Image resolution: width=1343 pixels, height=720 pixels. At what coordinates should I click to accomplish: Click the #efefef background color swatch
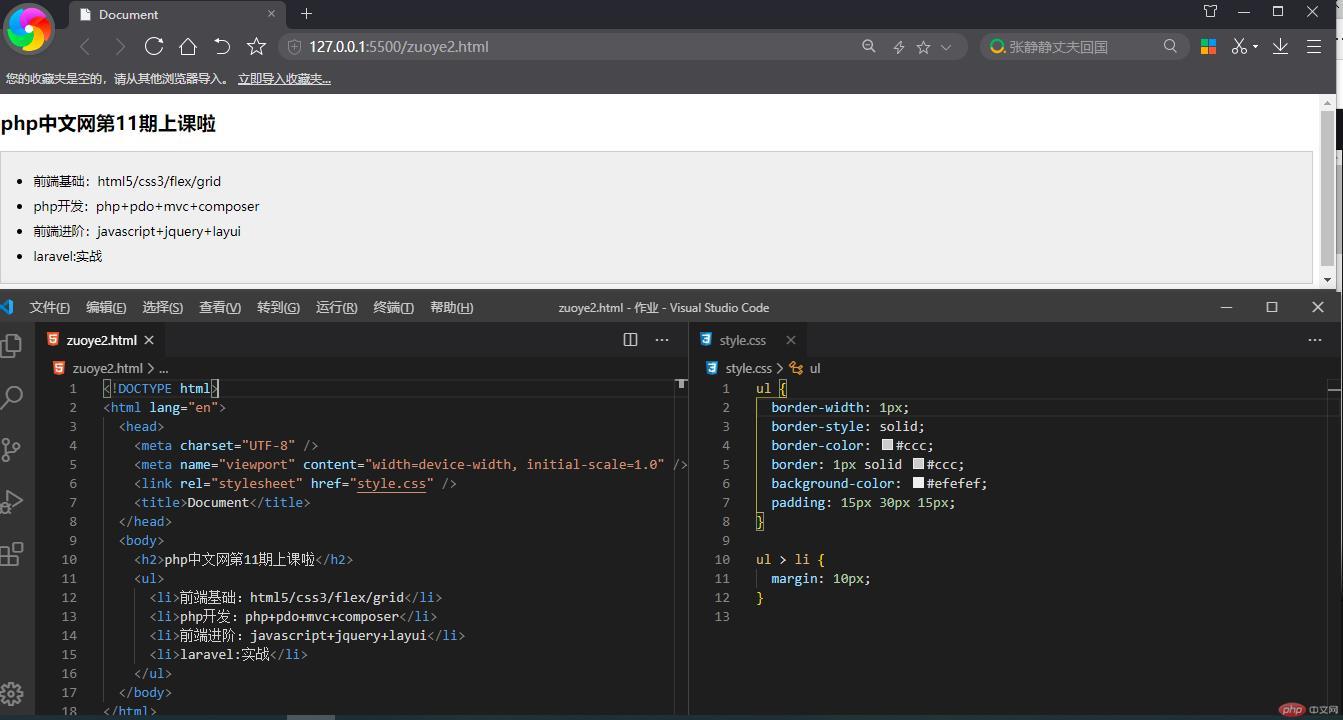tap(918, 483)
